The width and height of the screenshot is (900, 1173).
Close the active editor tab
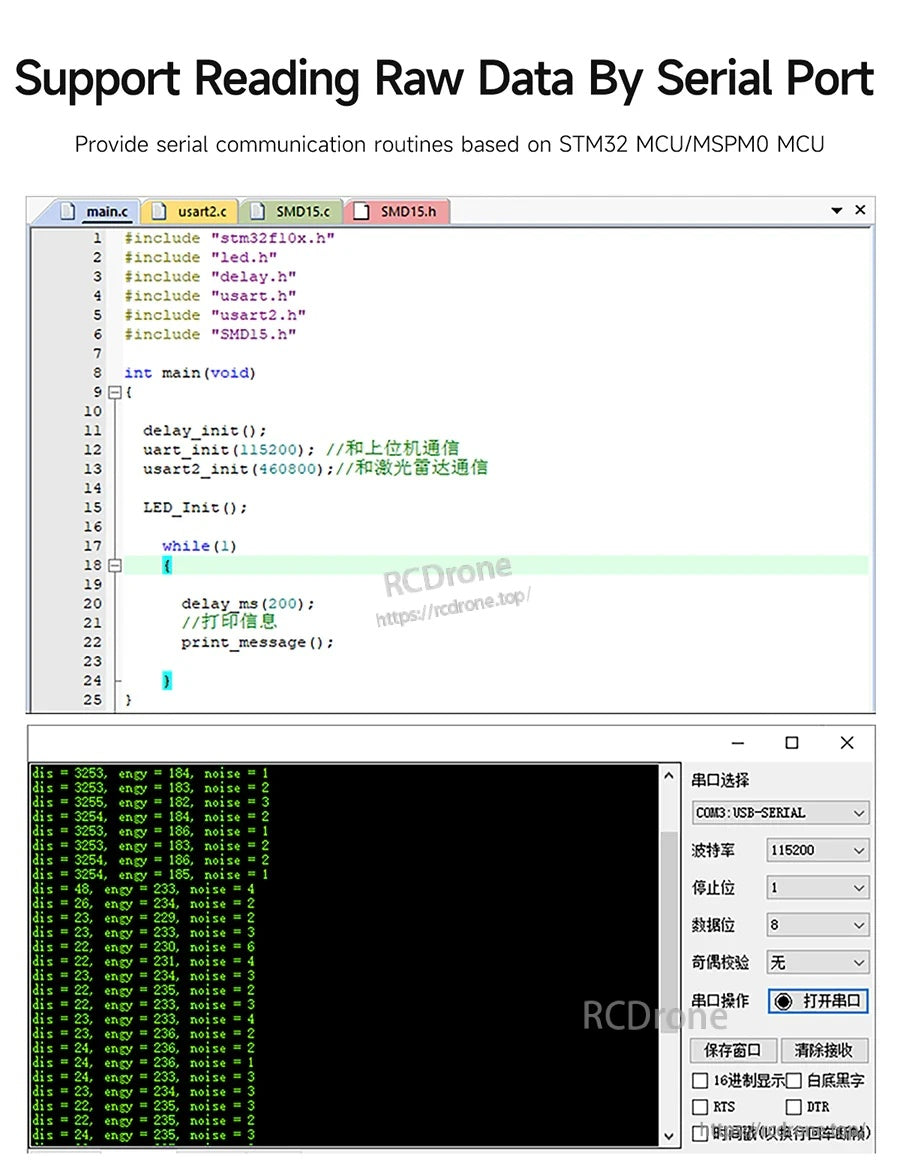pos(860,210)
